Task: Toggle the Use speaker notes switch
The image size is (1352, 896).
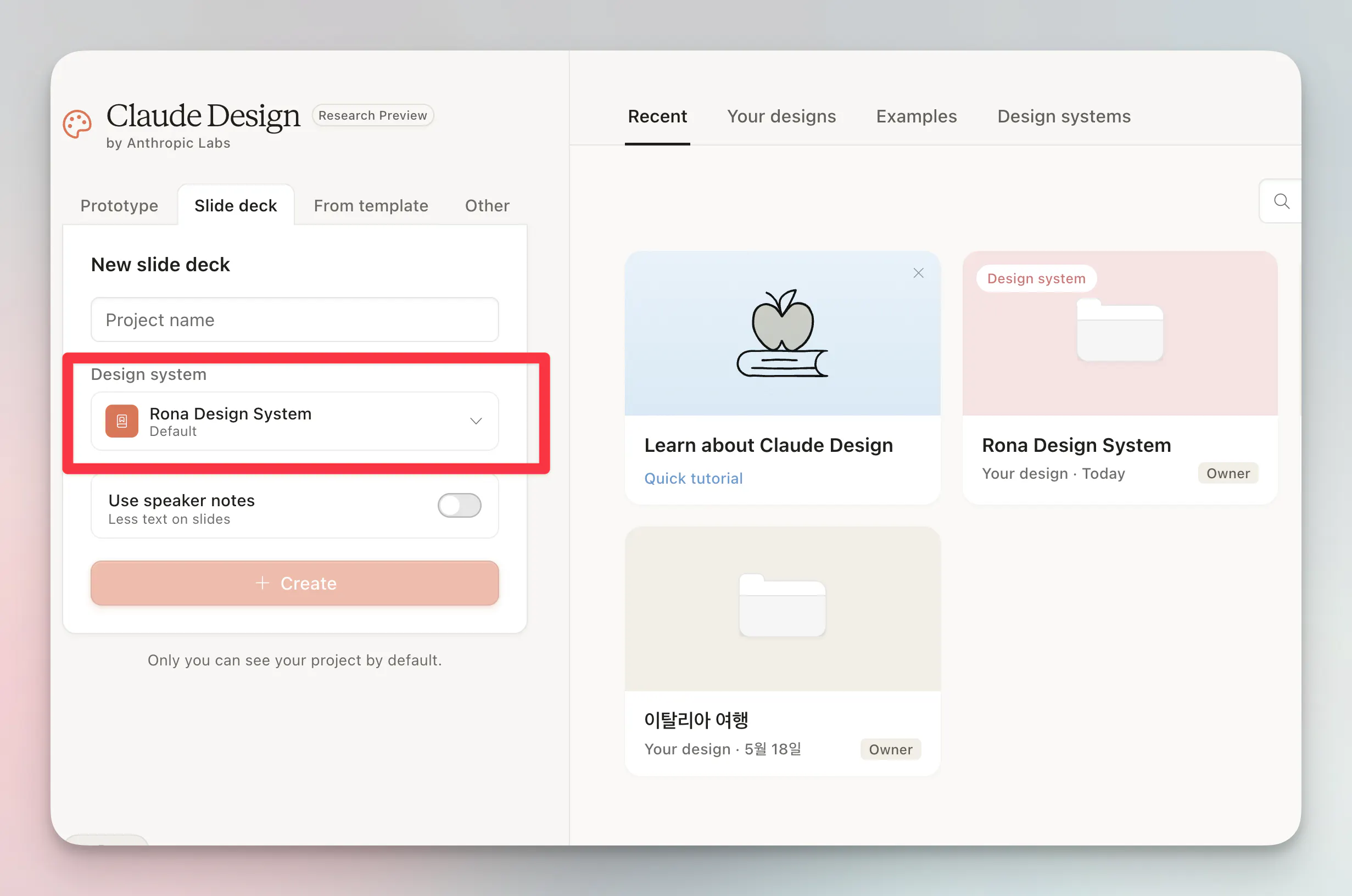Action: 460,505
